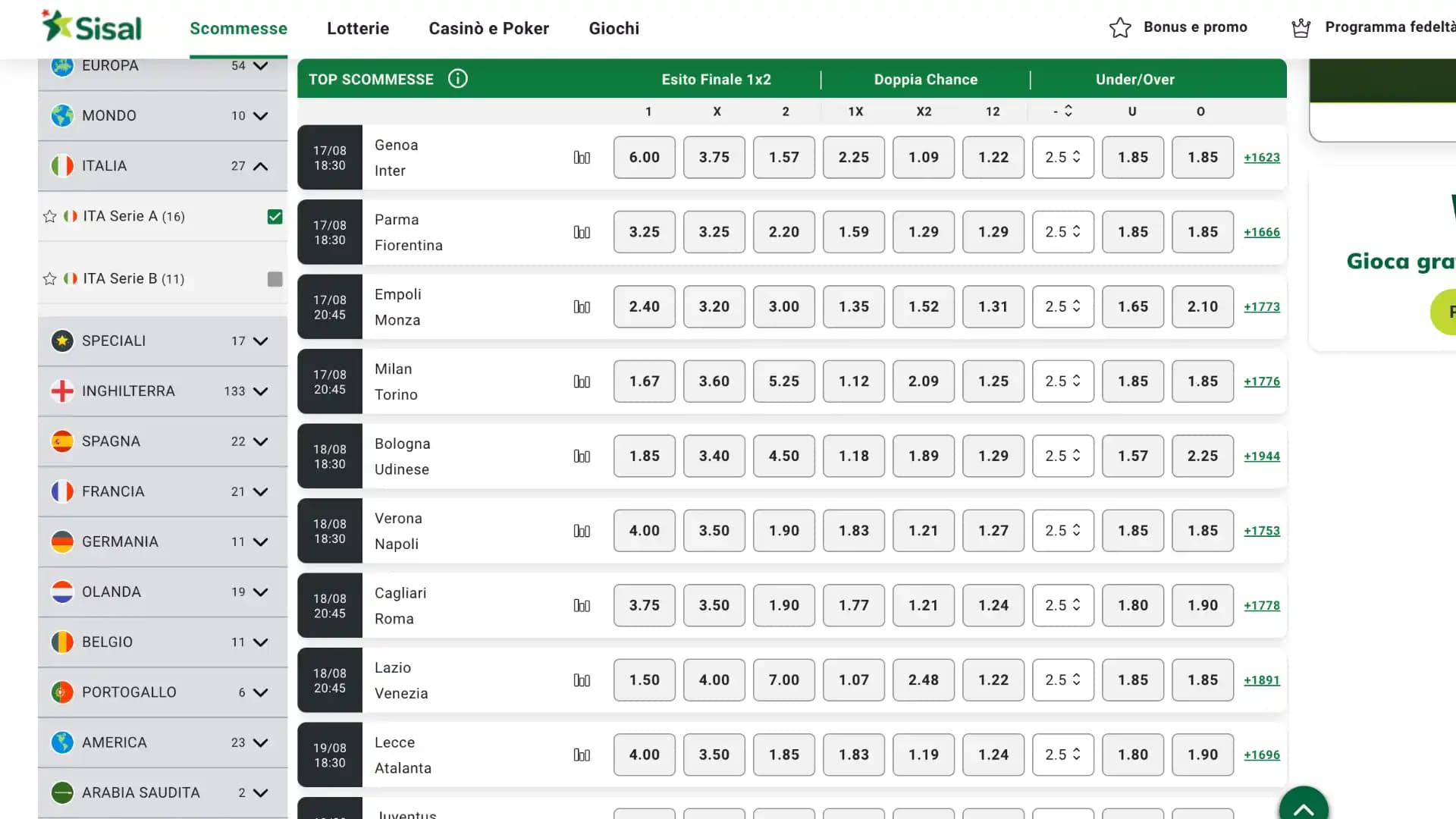Open Programma fedeltà crown icon
The height and width of the screenshot is (819, 1456).
1301,27
